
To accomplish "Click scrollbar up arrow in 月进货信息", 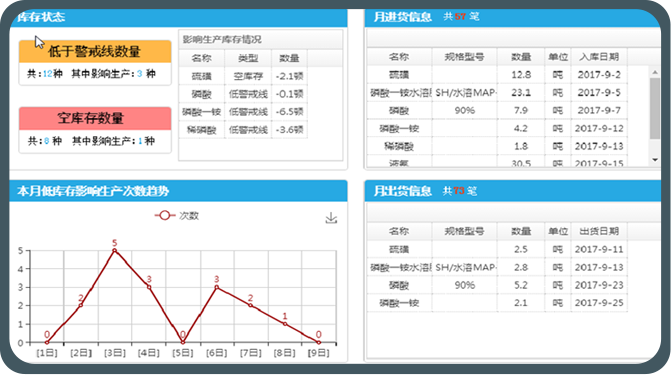I will pos(655,72).
